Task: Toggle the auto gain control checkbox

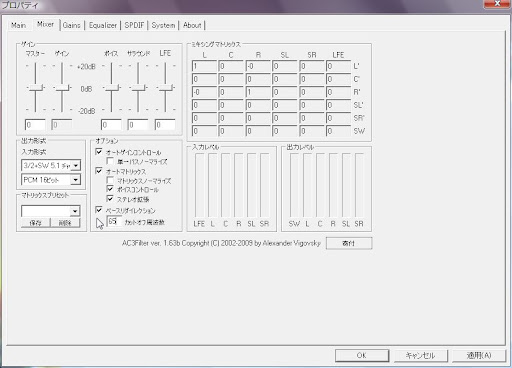Action: [x=99, y=152]
